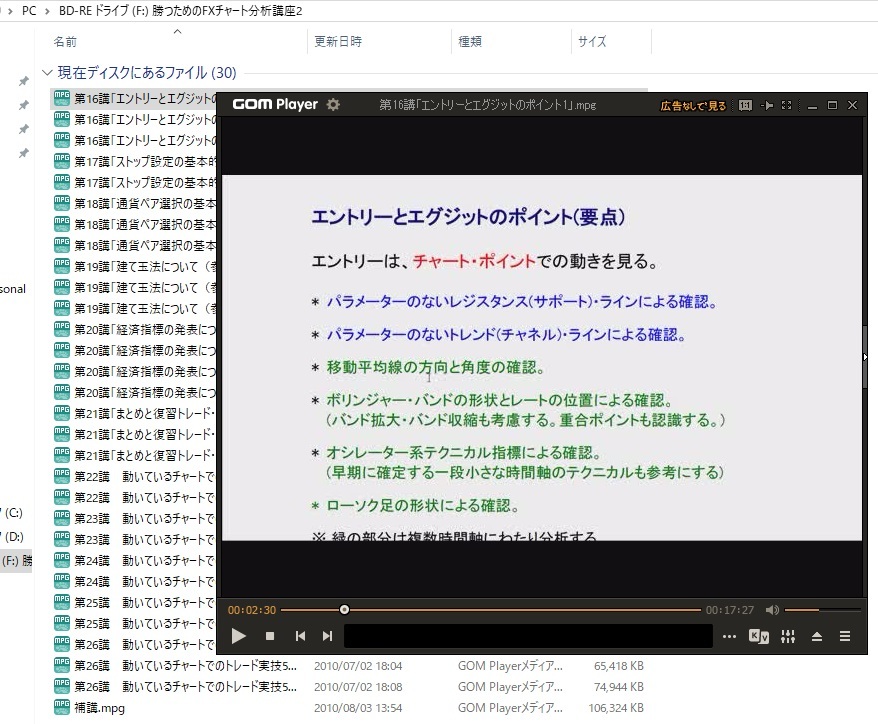878x724 pixels.
Task: Sort files by 種類 column header
Action: [x=470, y=41]
